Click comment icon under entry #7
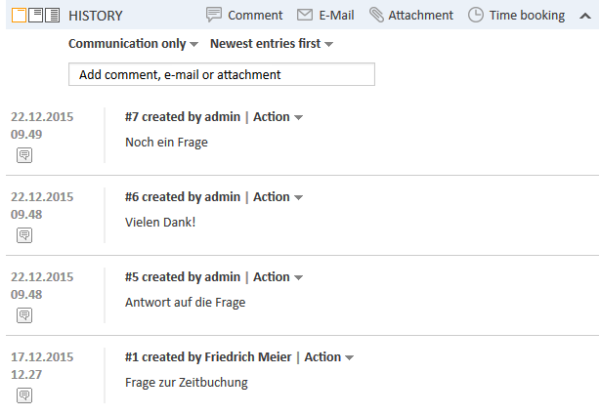This screenshot has height=415, width=600. coord(24,155)
